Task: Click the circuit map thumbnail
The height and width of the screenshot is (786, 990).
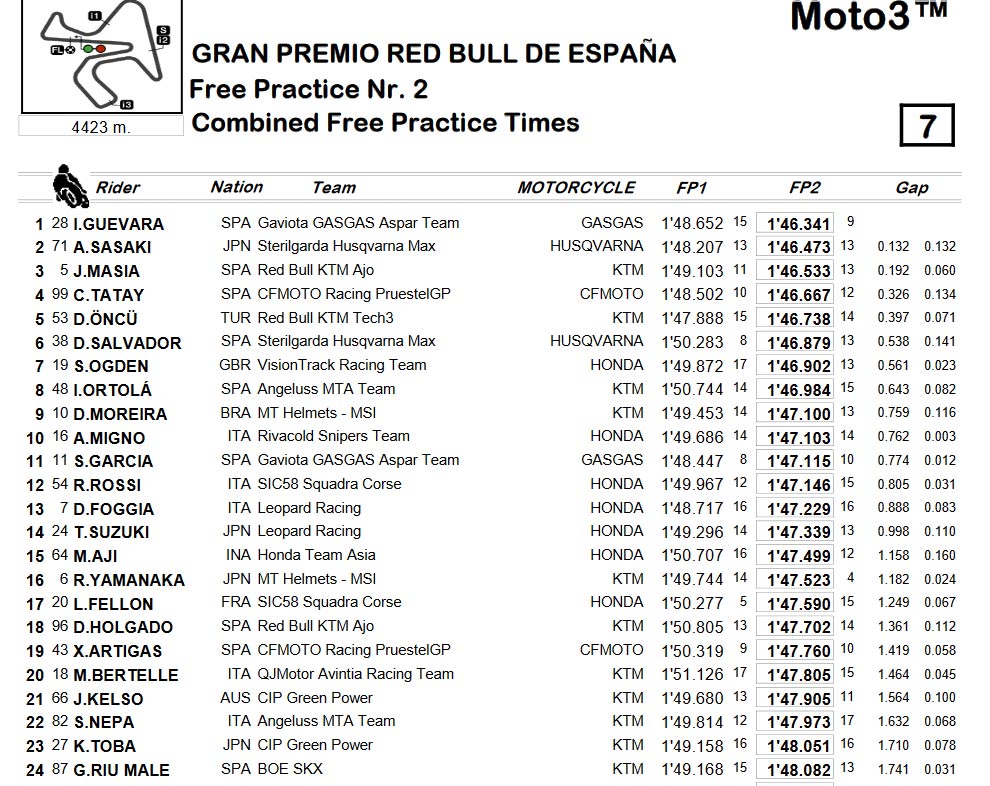Action: tap(102, 56)
